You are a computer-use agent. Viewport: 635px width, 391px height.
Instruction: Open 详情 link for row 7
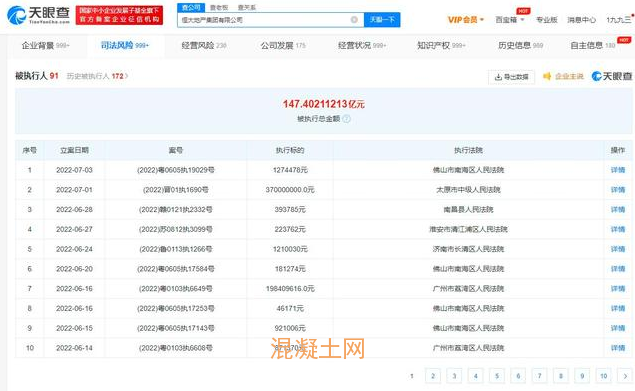618,288
